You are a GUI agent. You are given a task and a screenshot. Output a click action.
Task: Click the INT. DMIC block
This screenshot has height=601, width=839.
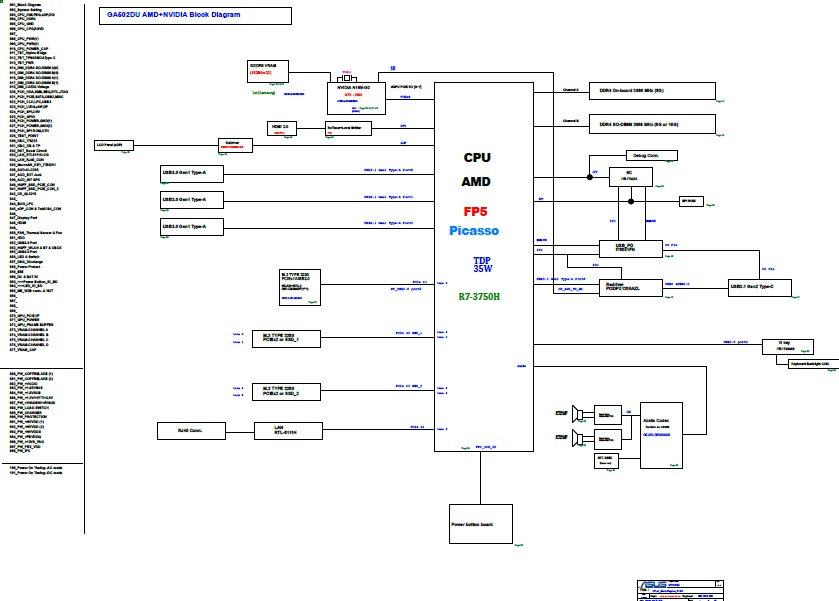606,460
